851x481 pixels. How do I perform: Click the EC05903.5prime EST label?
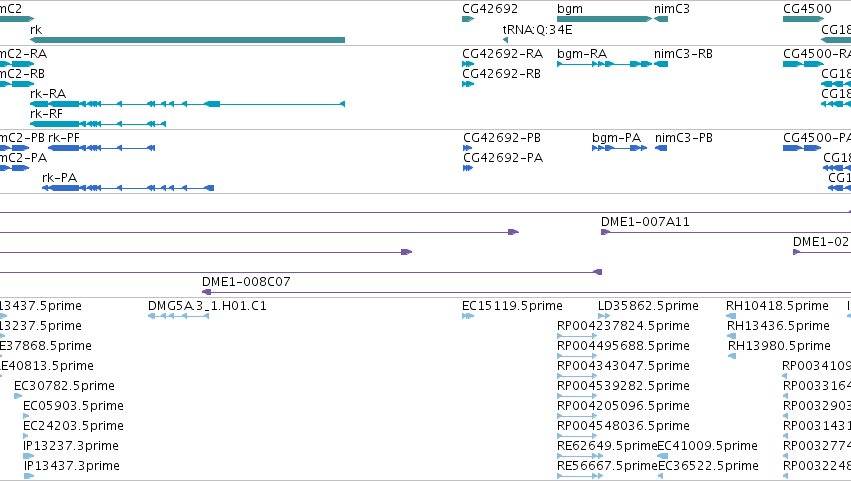pos(73,406)
